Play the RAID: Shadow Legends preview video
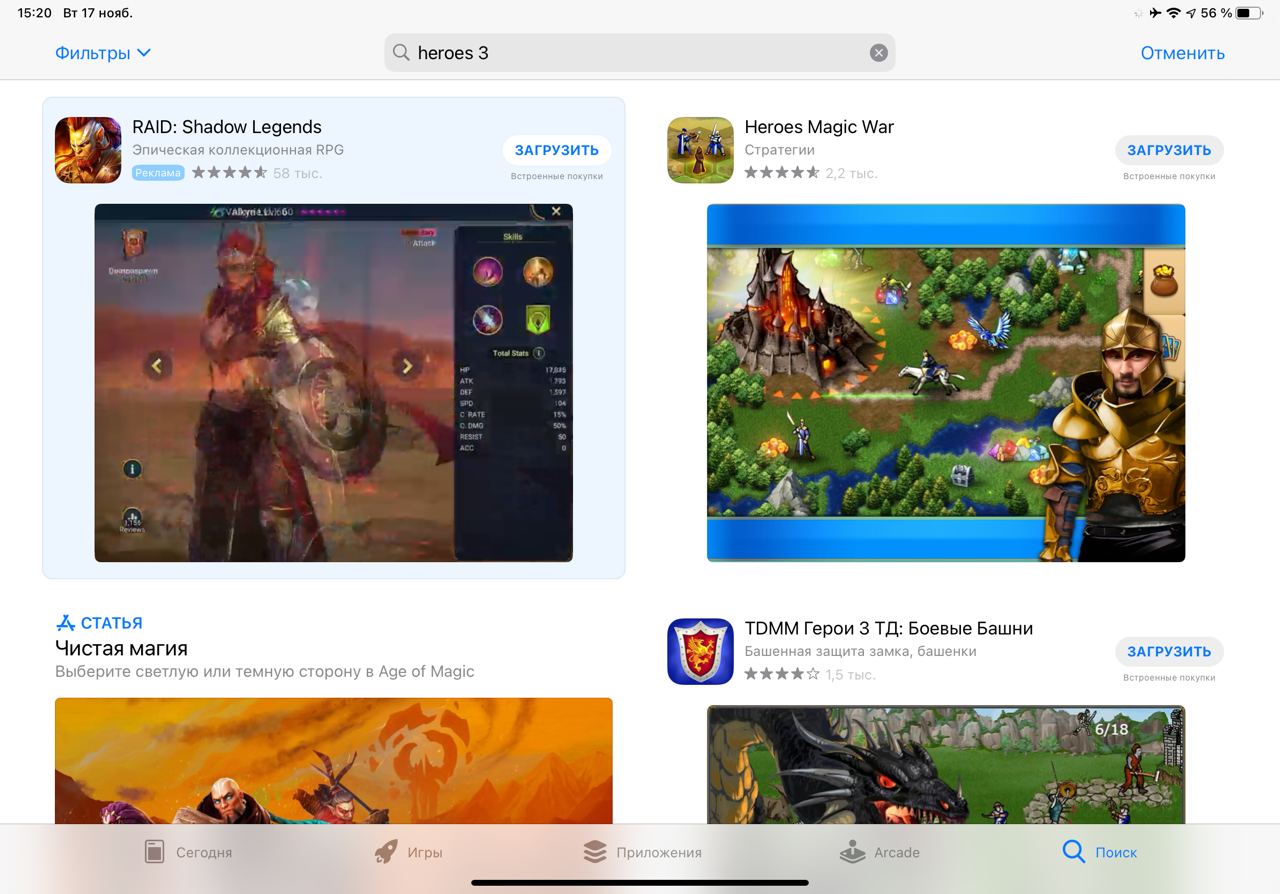Image resolution: width=1280 pixels, height=894 pixels. point(333,383)
